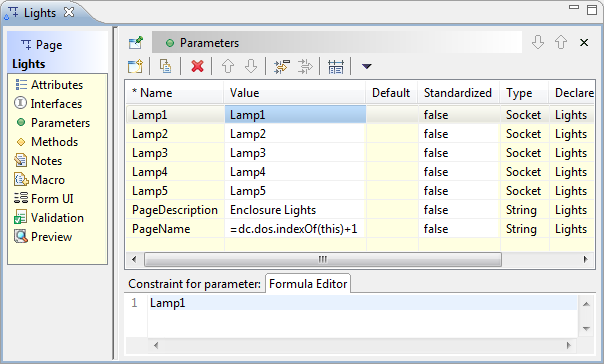
Task: Click the Enclosure Lights value cell
Action: [295, 210]
